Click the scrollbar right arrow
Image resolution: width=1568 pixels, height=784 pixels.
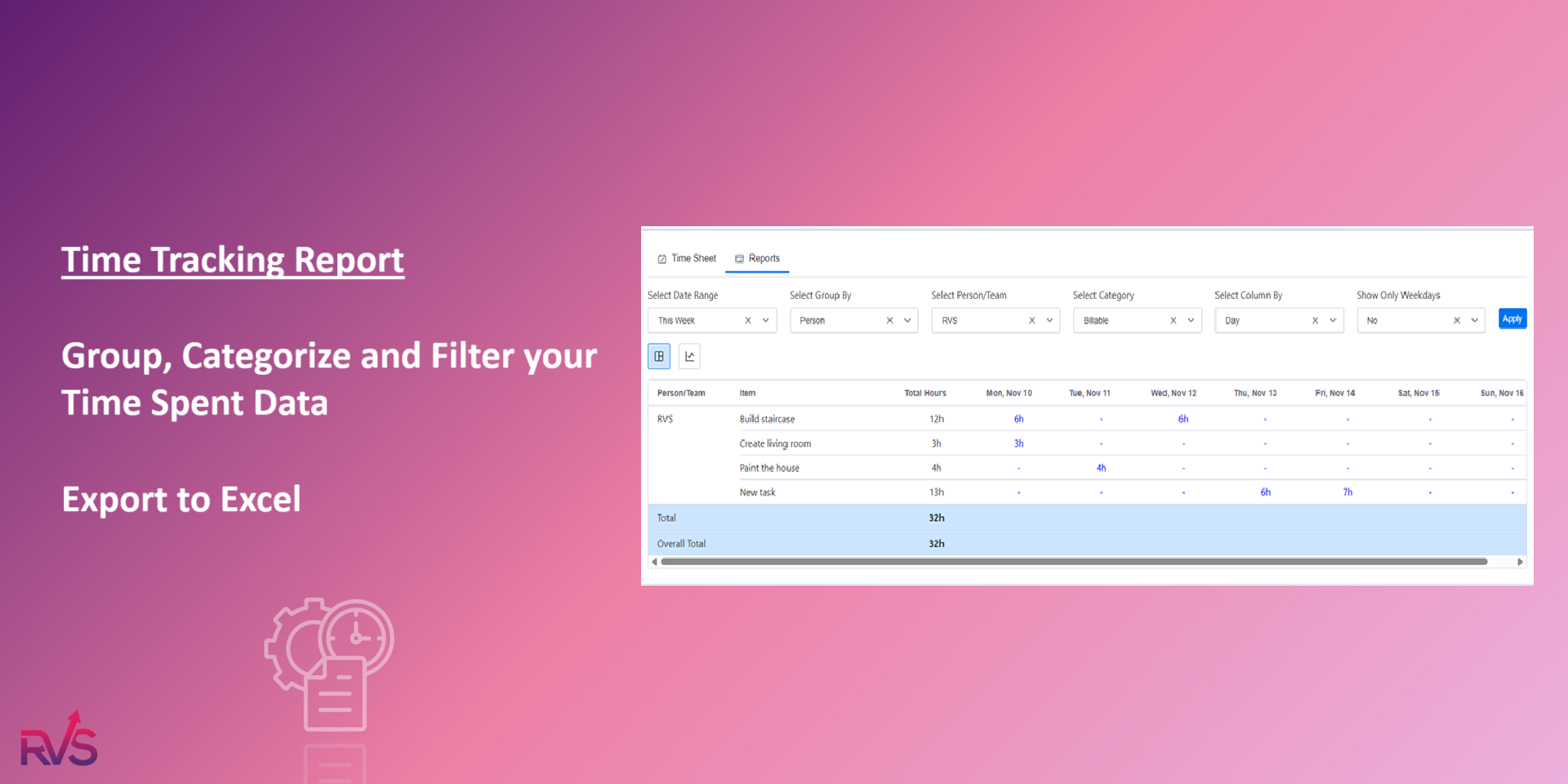click(x=1520, y=562)
